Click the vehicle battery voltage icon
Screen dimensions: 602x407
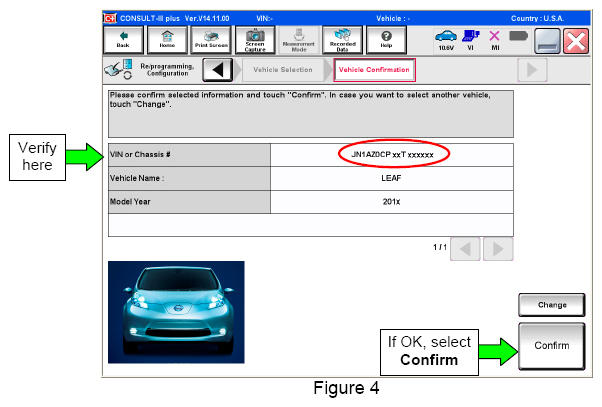click(446, 40)
